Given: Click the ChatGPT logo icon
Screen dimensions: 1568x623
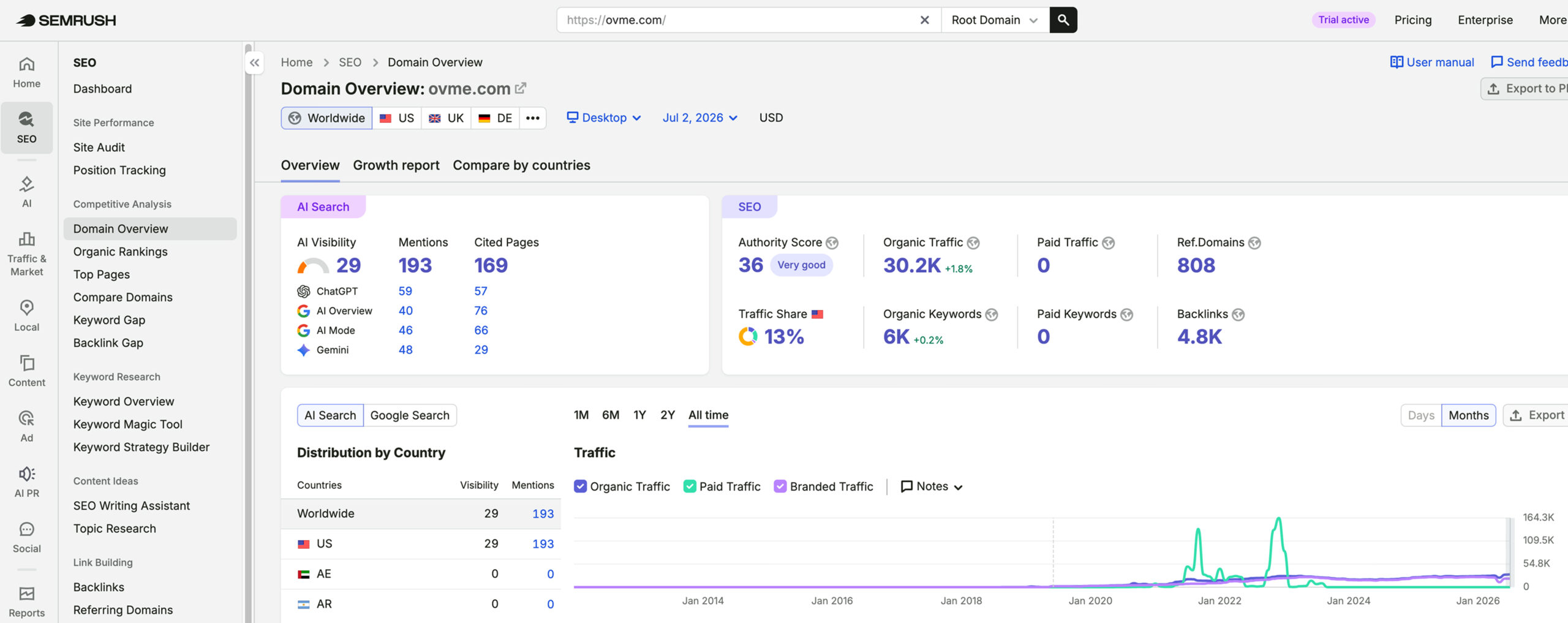Looking at the screenshot, I should (x=303, y=292).
